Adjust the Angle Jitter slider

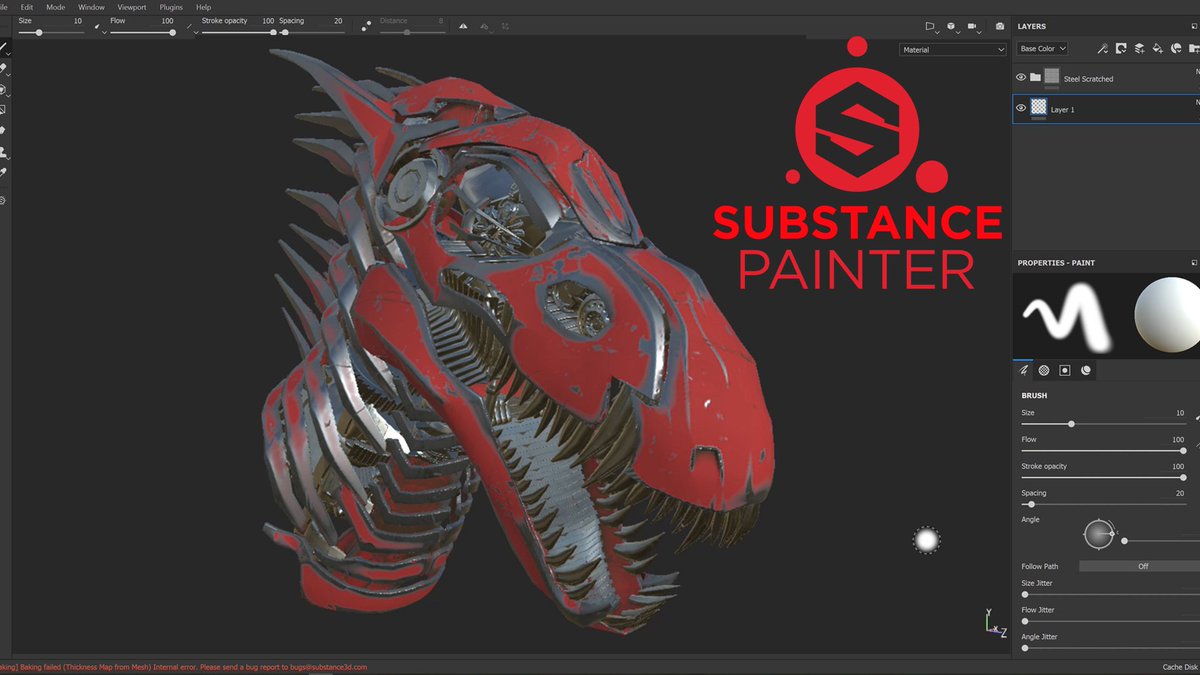1110,648
